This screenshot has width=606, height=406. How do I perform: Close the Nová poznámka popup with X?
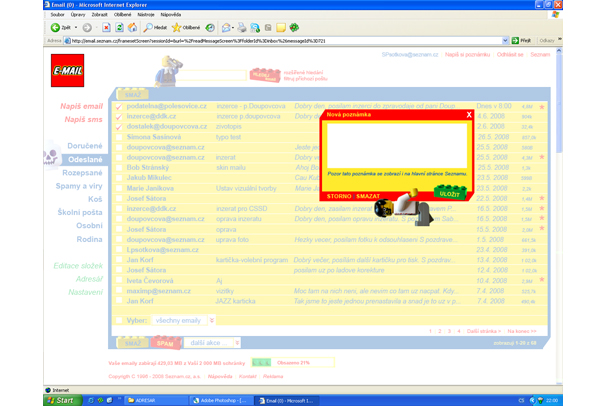[469, 115]
